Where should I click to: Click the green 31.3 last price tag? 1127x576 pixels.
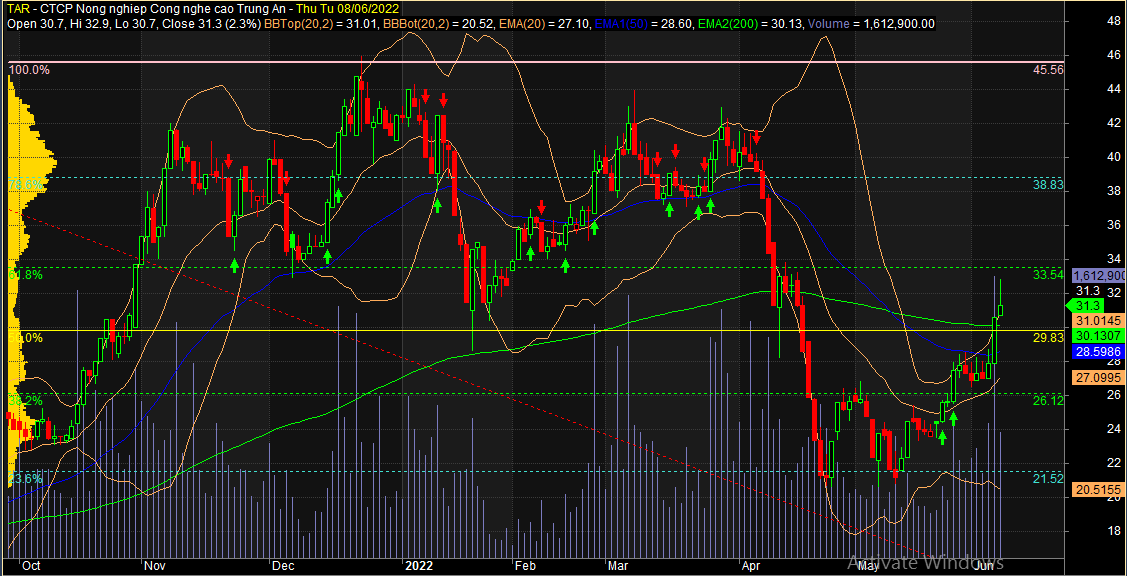(x=1088, y=304)
